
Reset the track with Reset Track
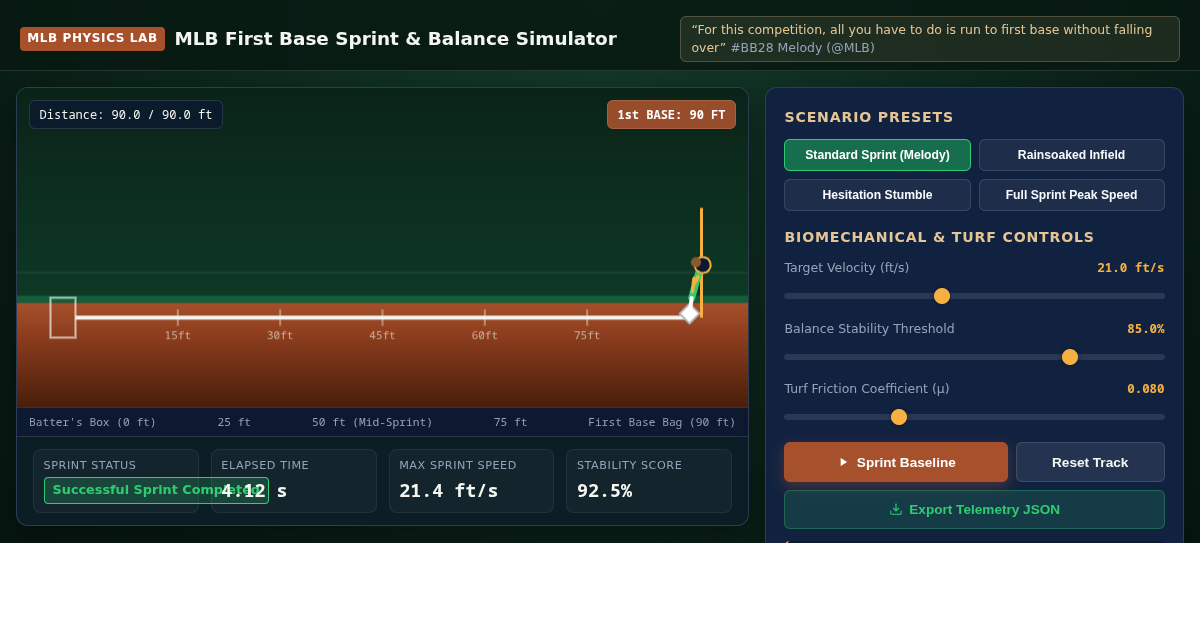pyautogui.click(x=1090, y=462)
